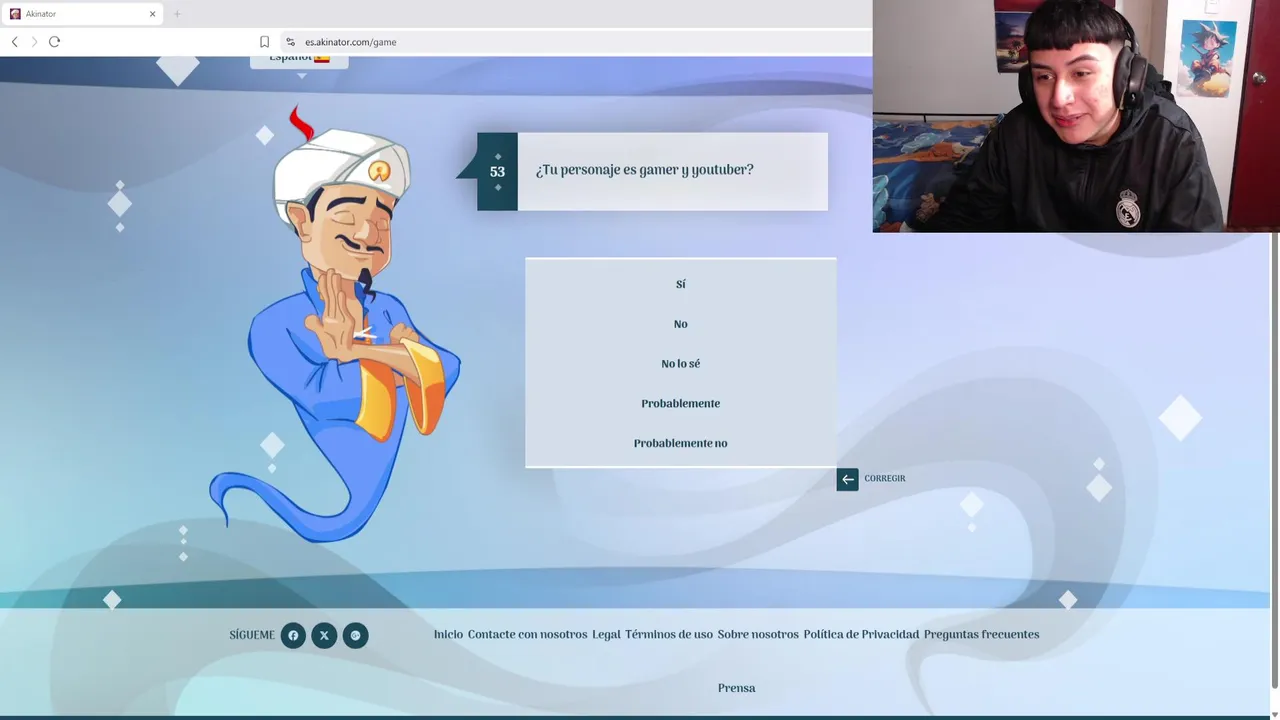Pick the 'Probablemente no' answer
The image size is (1280, 720).
pyautogui.click(x=680, y=443)
